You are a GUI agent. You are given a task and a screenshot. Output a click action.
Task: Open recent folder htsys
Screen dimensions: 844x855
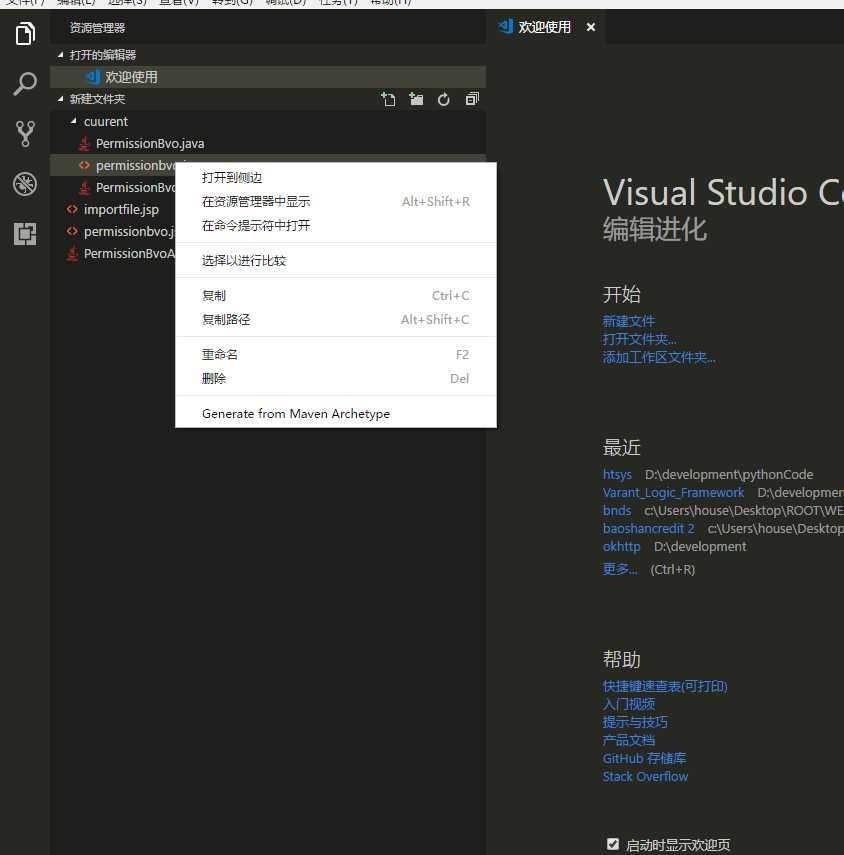coord(617,474)
